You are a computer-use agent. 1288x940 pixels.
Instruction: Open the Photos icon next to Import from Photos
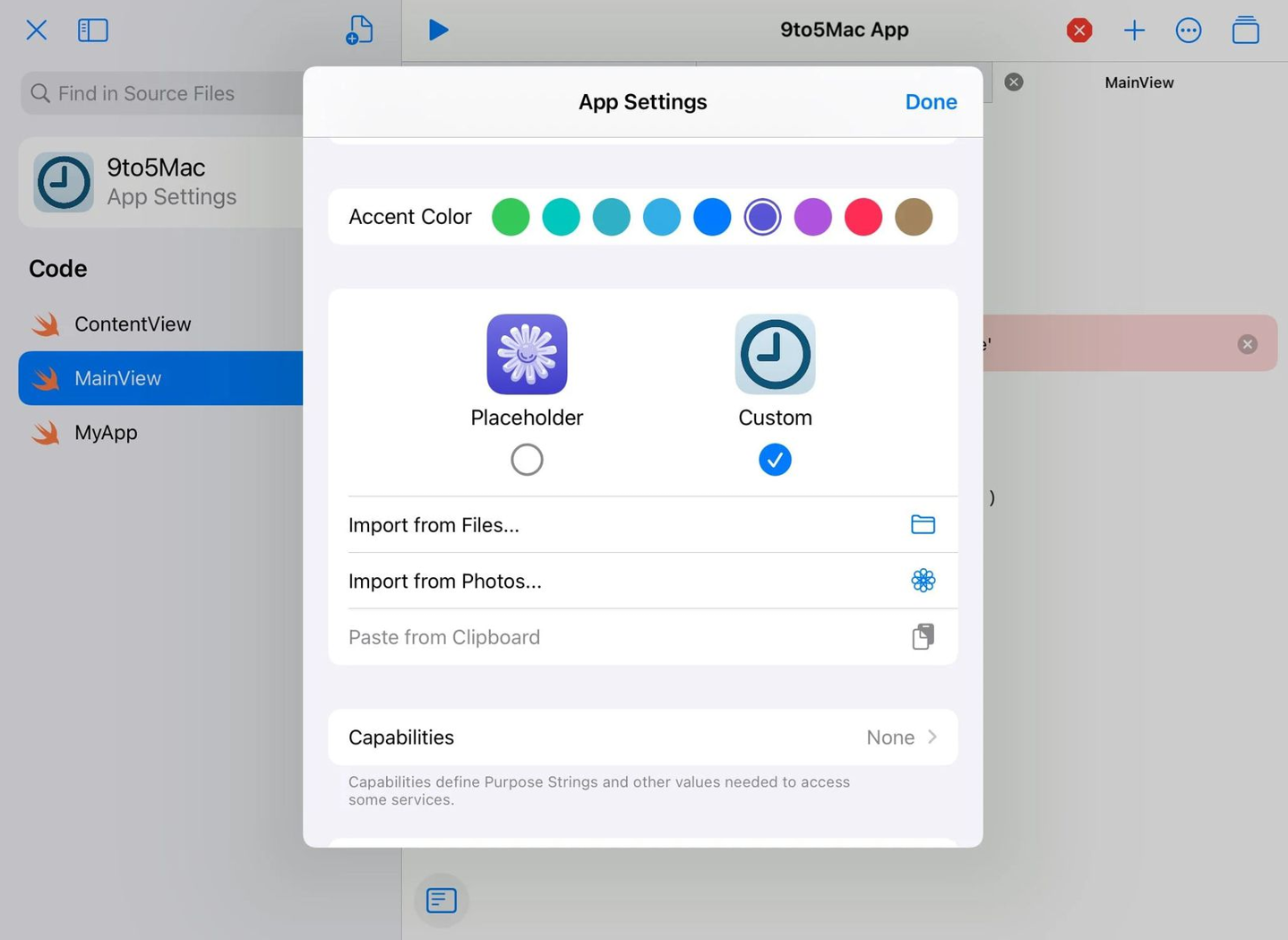[923, 580]
